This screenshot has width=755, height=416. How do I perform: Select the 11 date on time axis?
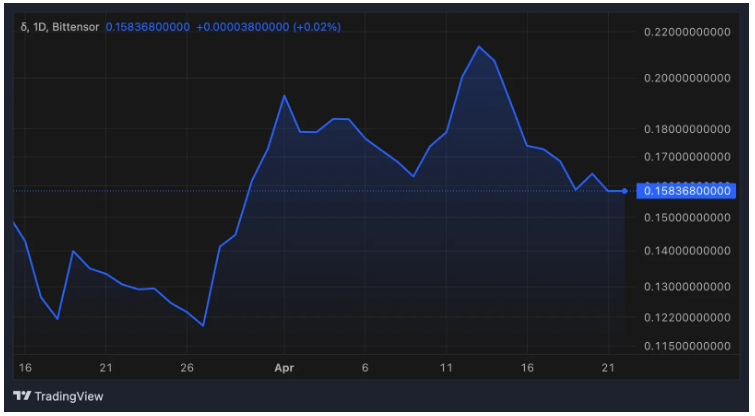click(445, 367)
